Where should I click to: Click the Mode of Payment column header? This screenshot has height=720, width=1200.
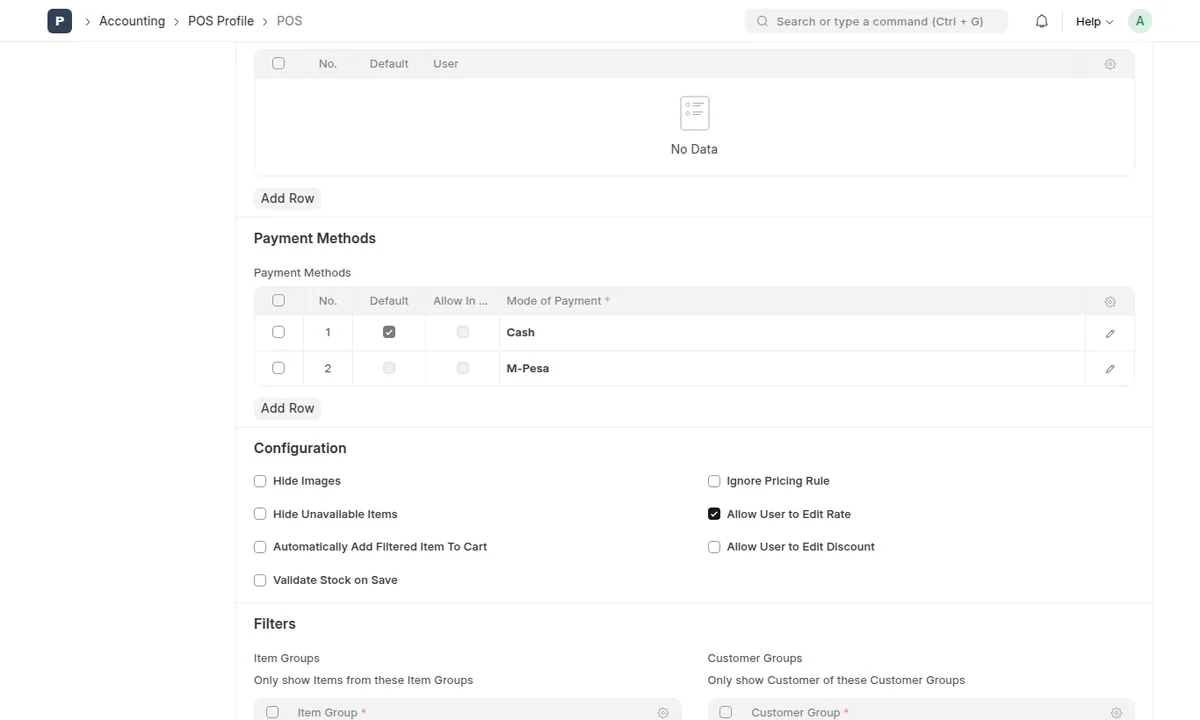pyautogui.click(x=558, y=301)
